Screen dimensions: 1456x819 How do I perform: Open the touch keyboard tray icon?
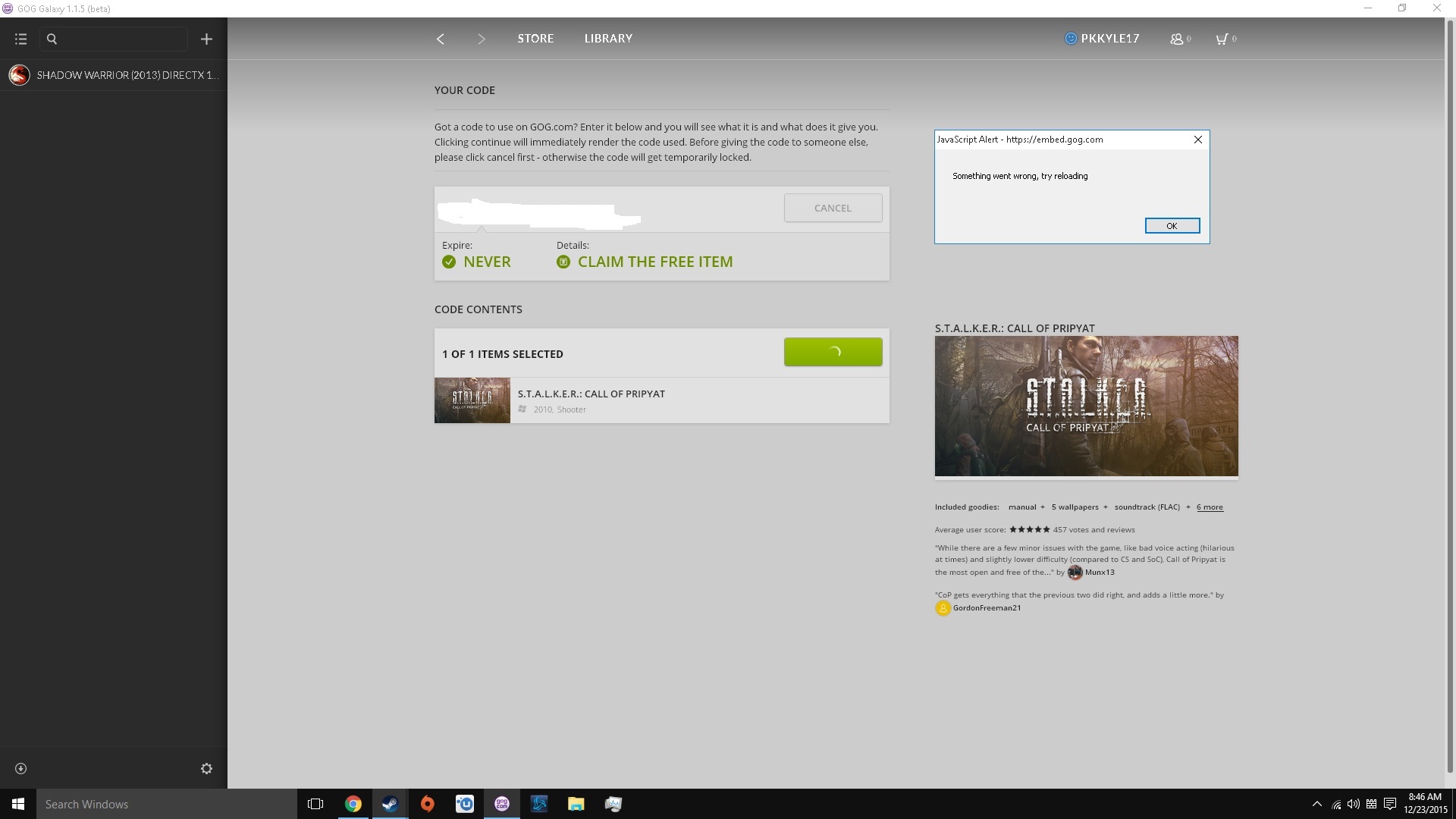point(1372,804)
